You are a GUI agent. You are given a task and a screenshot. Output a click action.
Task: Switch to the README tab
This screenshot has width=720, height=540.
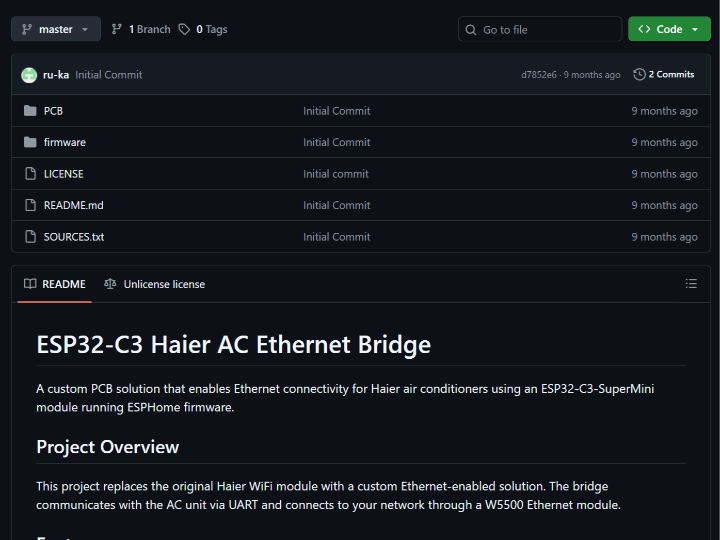(55, 284)
